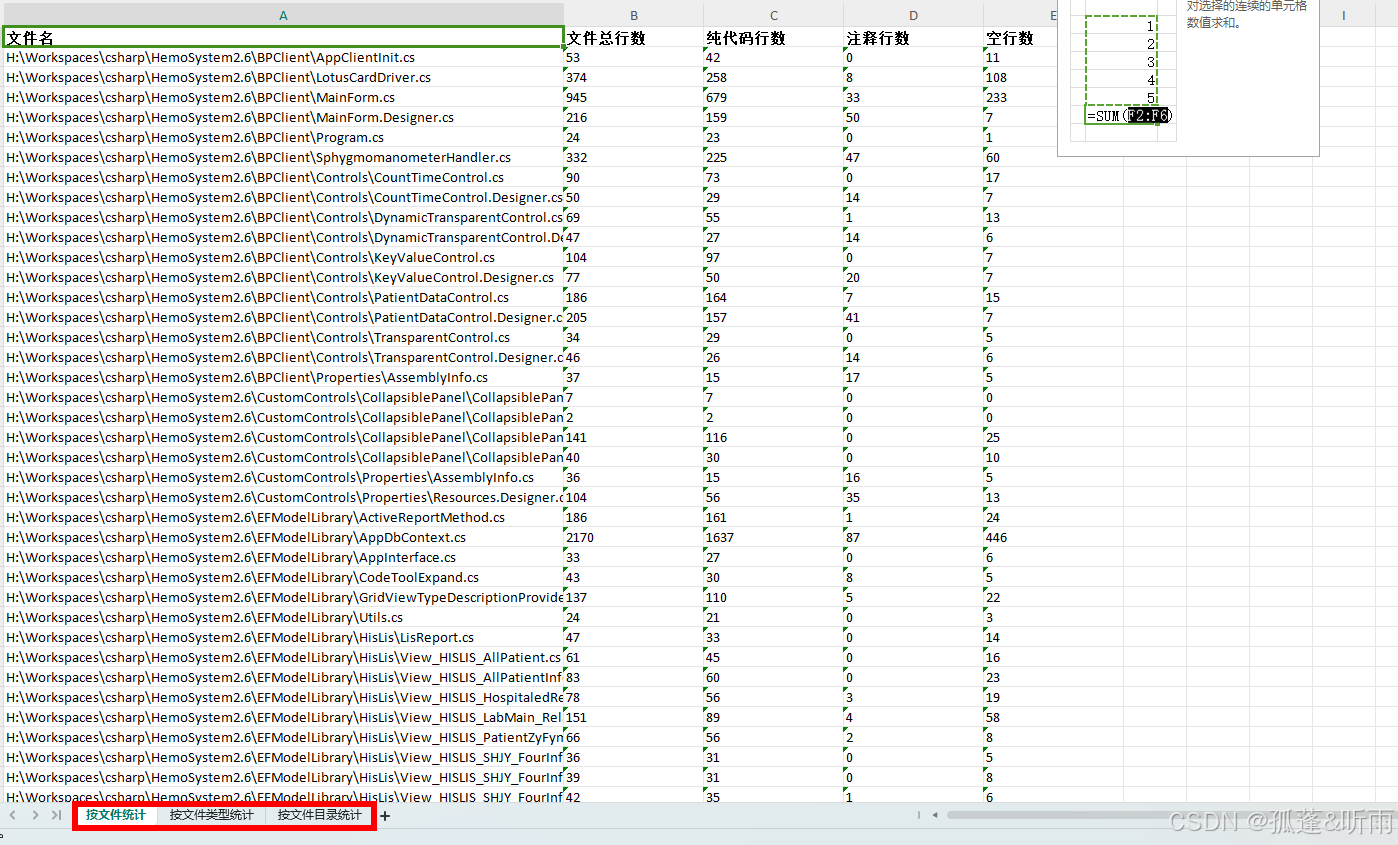
Task: Switch to the 按文件统计 sheet tab
Action: pos(116,815)
